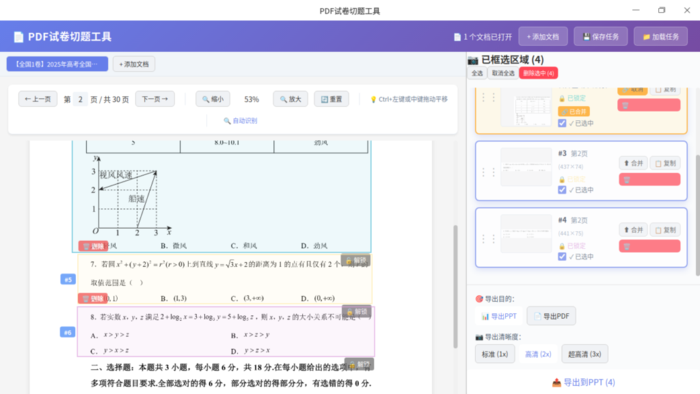The width and height of the screenshot is (700, 394).
Task: Delete region #3 with red trash button
Action: (x=650, y=179)
